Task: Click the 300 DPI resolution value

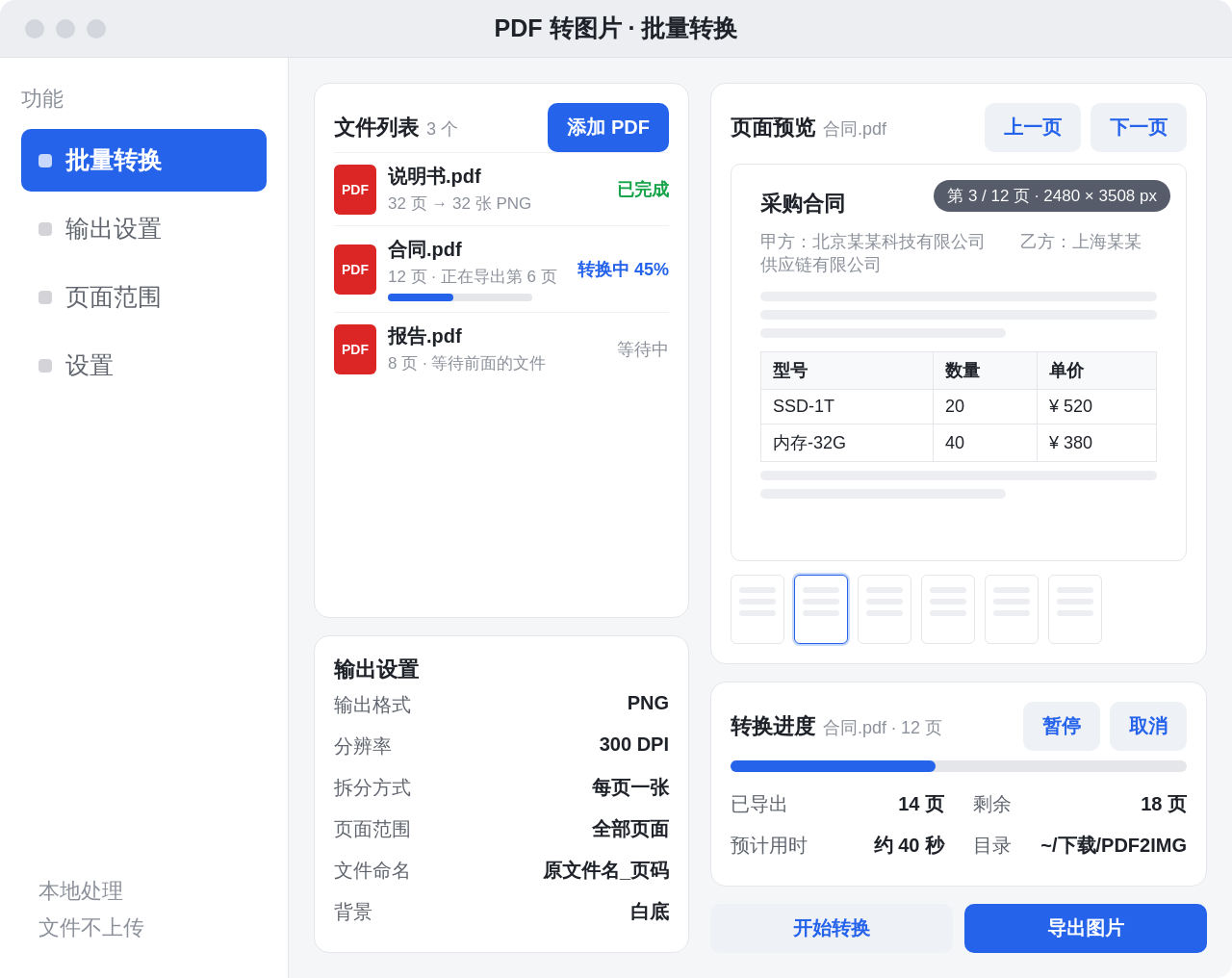Action: pos(634,744)
